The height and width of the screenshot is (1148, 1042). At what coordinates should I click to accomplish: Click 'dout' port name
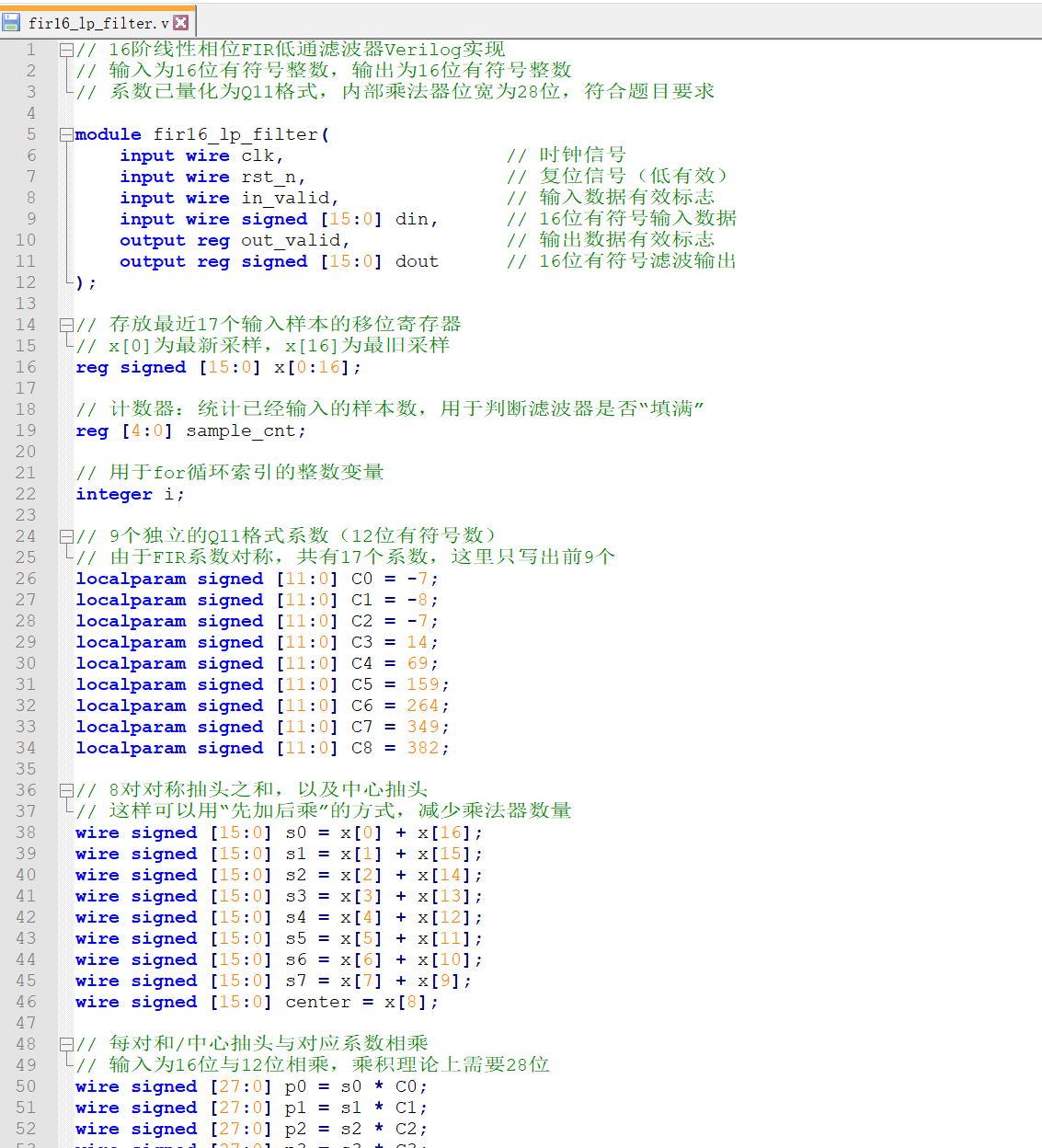pyautogui.click(x=418, y=261)
